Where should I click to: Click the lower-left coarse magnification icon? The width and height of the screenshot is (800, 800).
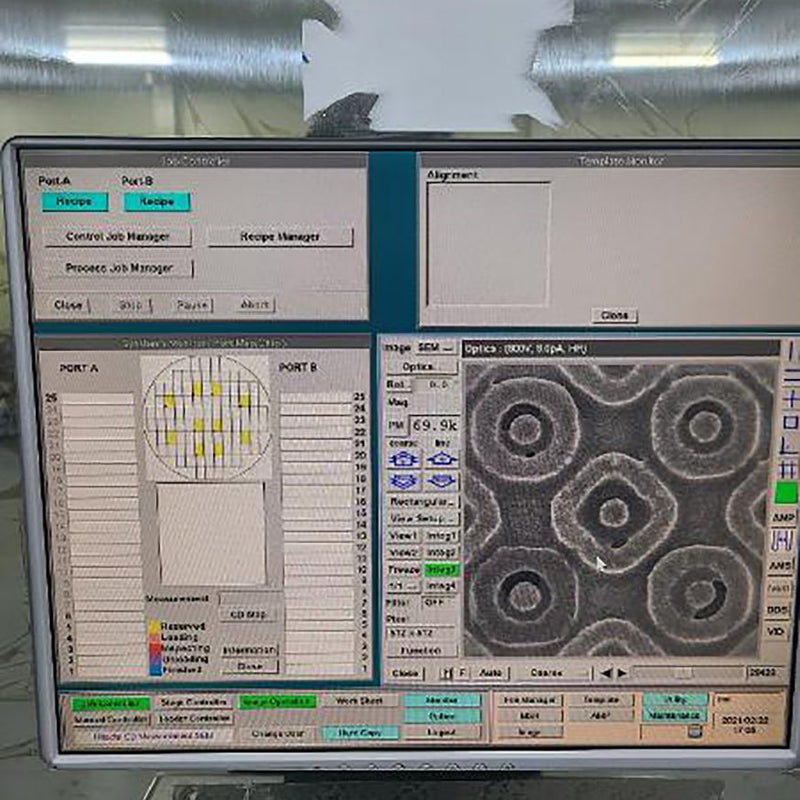click(x=404, y=481)
